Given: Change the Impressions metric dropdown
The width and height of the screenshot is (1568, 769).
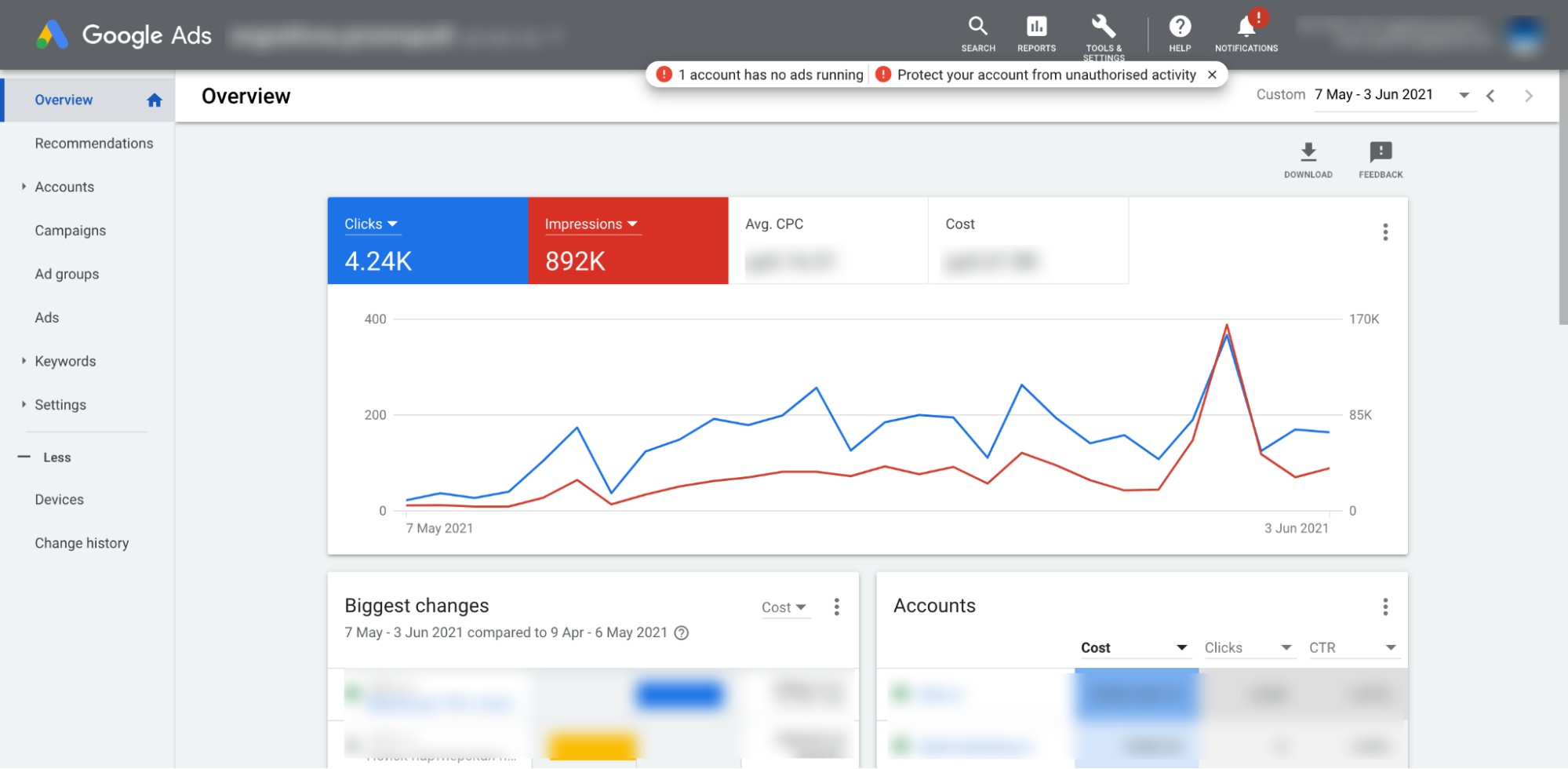Looking at the screenshot, I should click(x=592, y=224).
